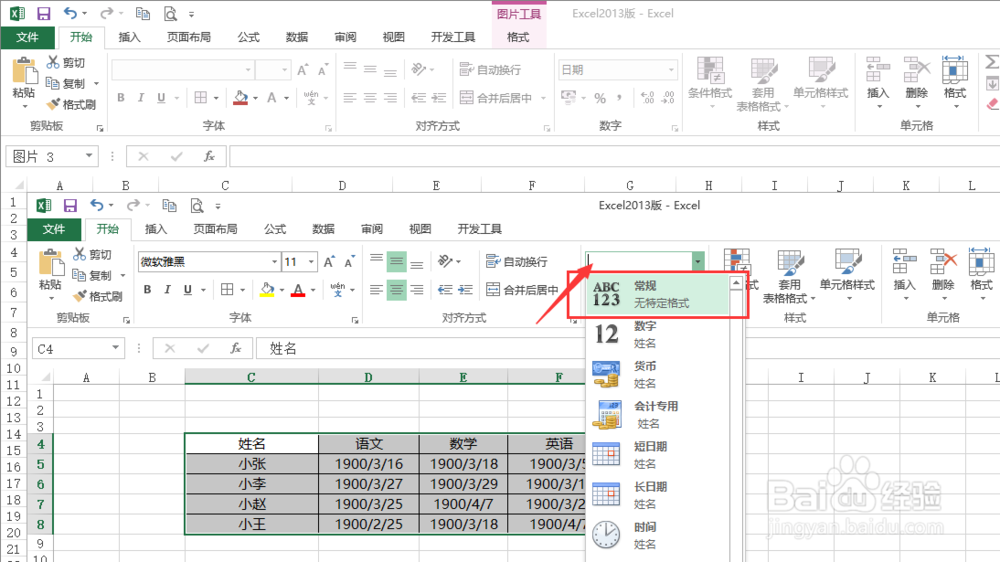Click increase decimal icon in the main ribbon
The width and height of the screenshot is (1000, 562).
pyautogui.click(x=647, y=98)
